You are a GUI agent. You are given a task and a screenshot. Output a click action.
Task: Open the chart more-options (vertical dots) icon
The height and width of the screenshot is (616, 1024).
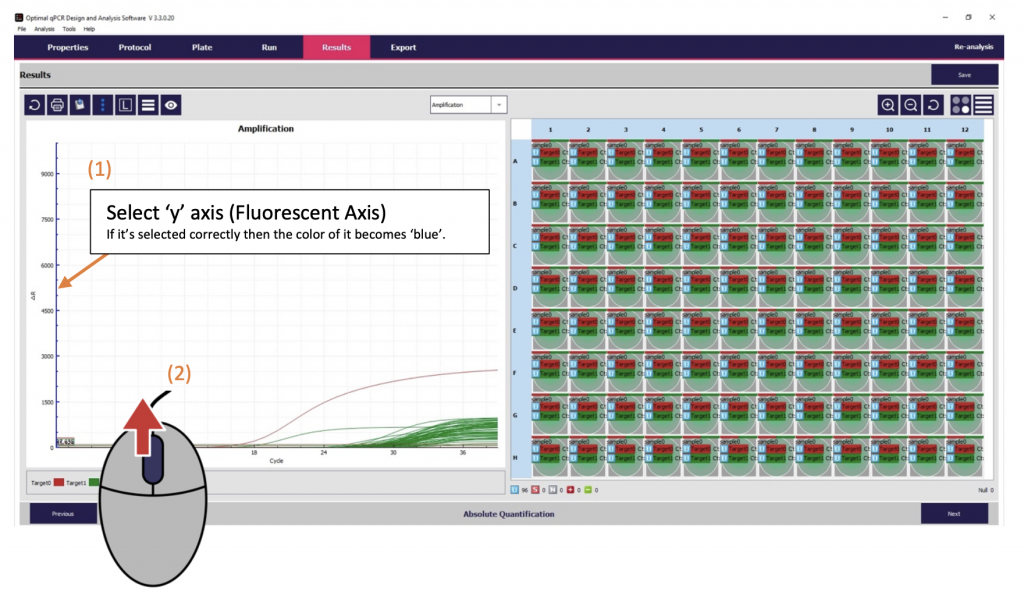point(102,104)
